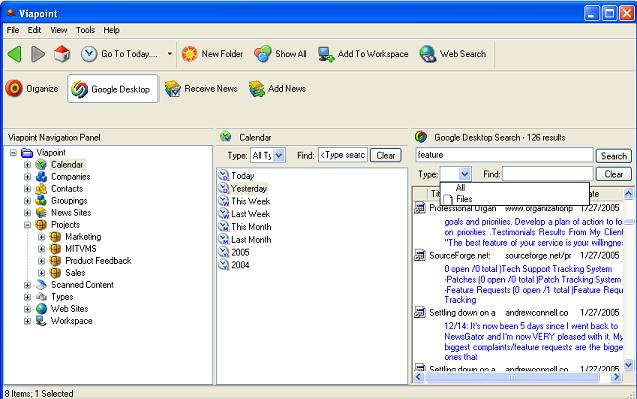Go to the Home icon
The width and height of the screenshot is (637, 399).
(62, 54)
